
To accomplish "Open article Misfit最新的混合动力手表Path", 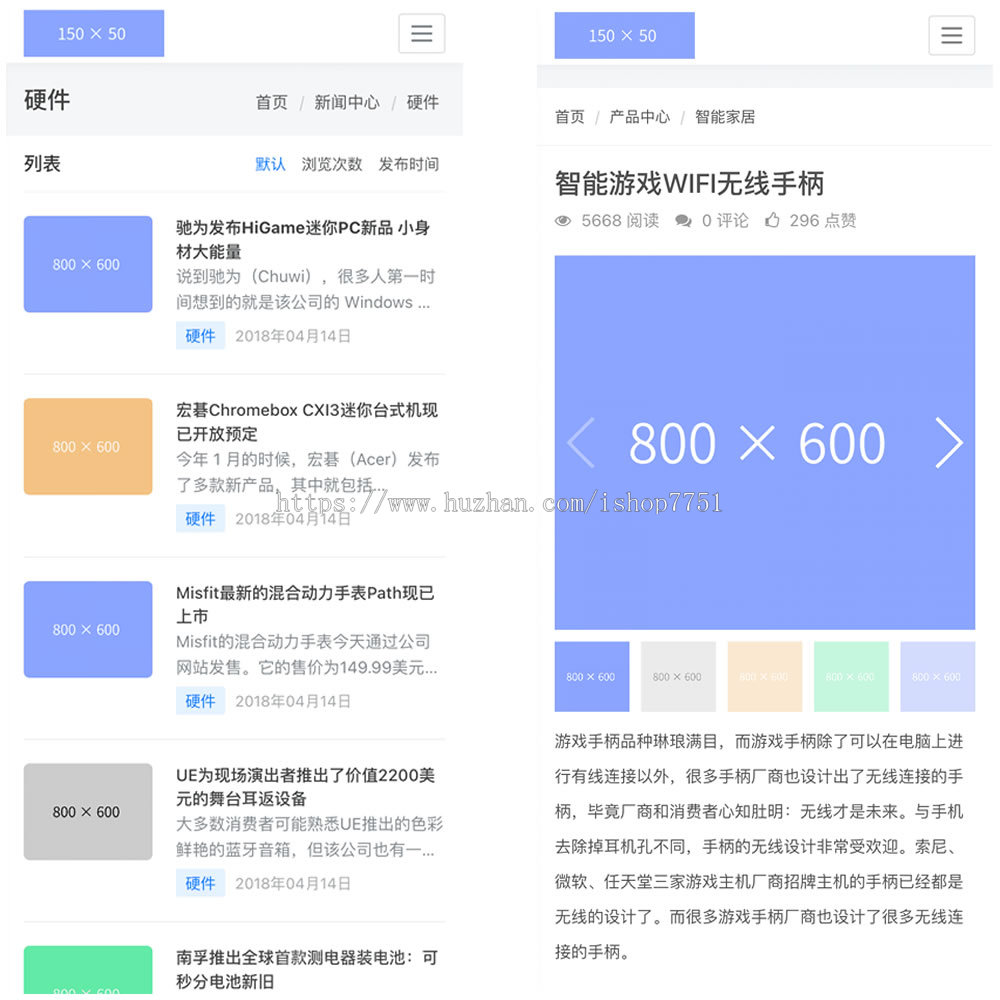I will pos(305,604).
